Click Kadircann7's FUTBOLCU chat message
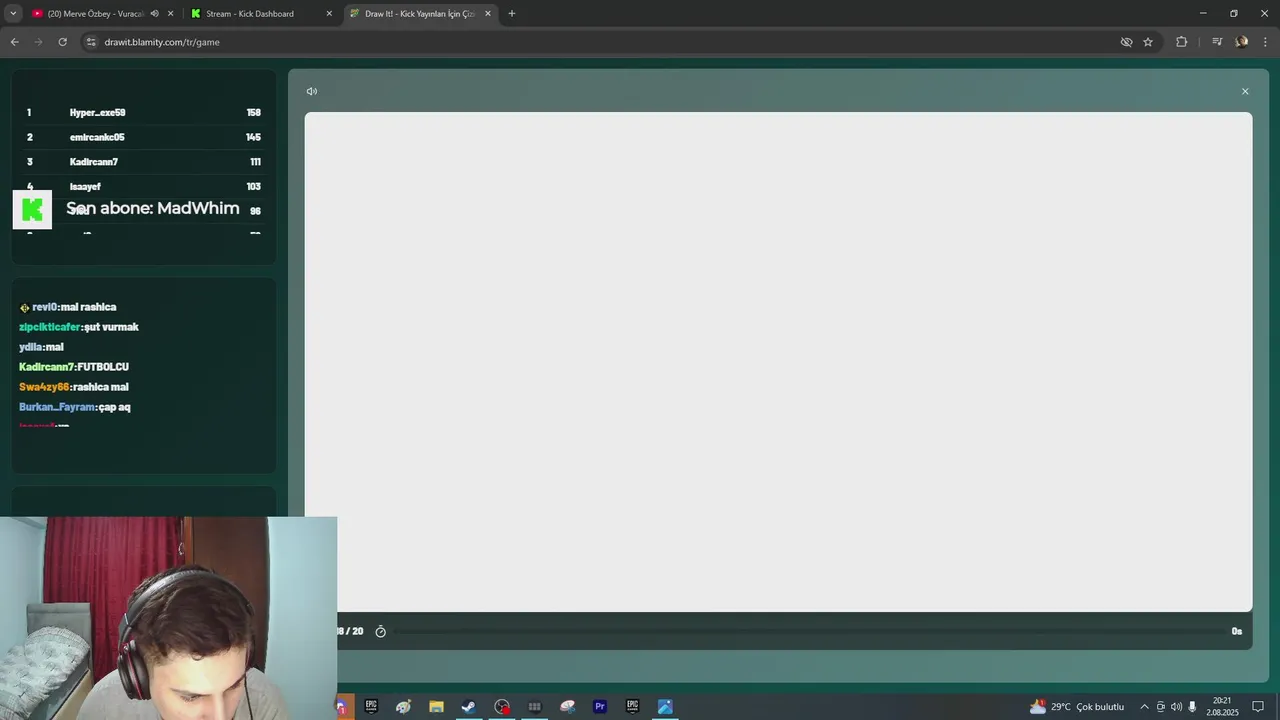The image size is (1280, 720). [74, 367]
